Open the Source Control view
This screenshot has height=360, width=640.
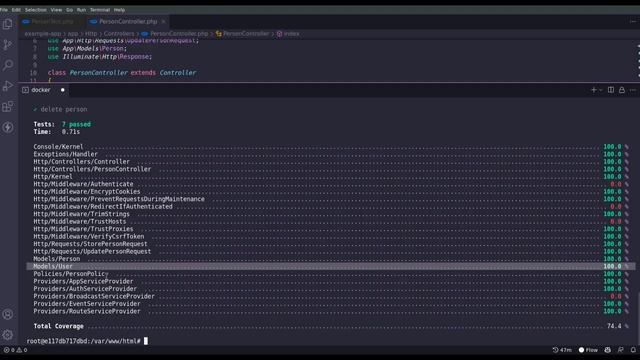[8, 44]
